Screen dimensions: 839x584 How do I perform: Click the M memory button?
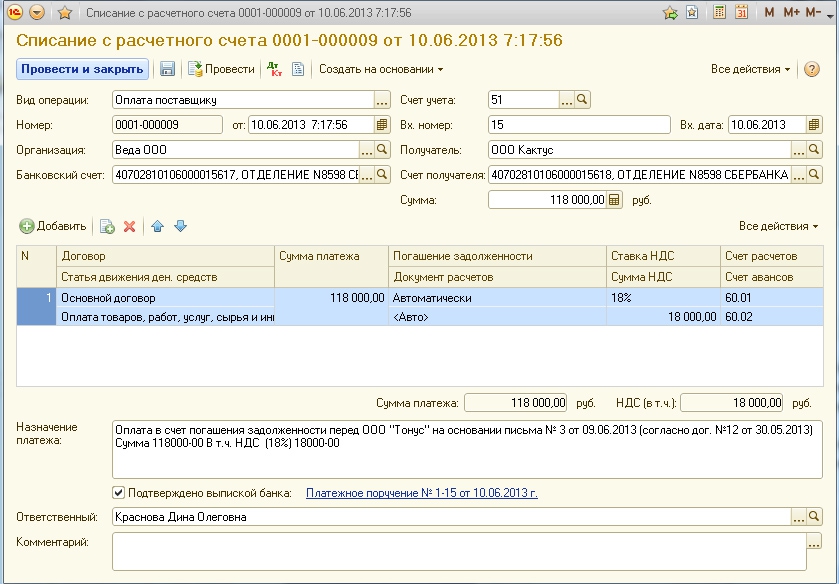[769, 12]
